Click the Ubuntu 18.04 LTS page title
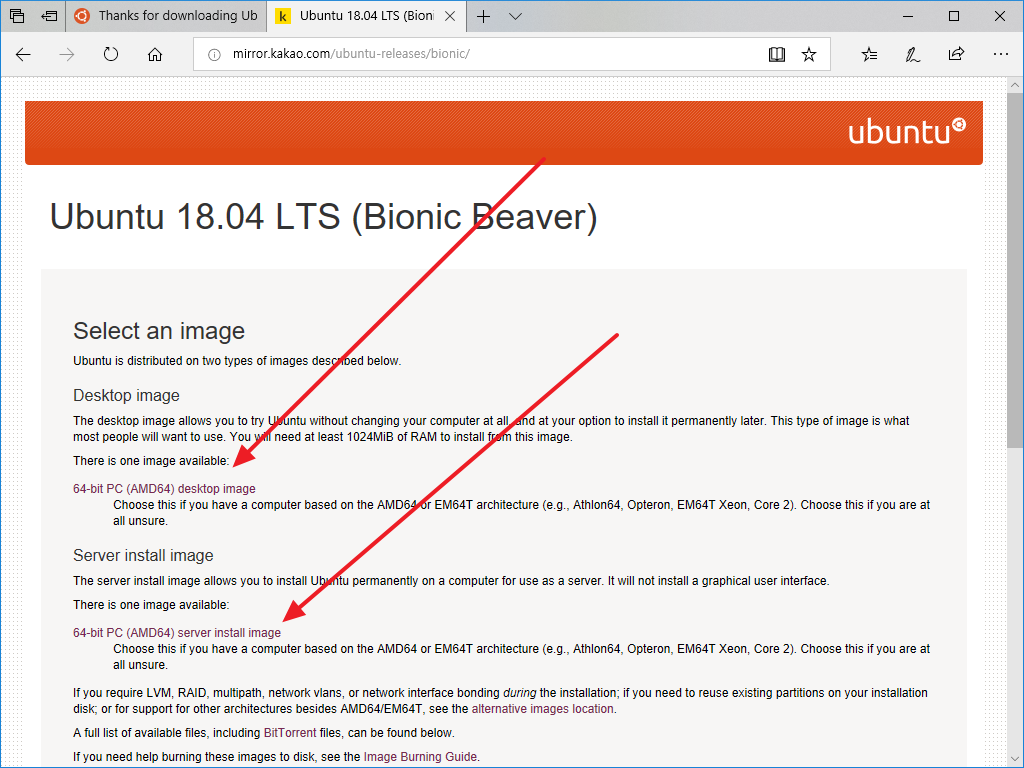This screenshot has height=768, width=1024. [x=323, y=217]
